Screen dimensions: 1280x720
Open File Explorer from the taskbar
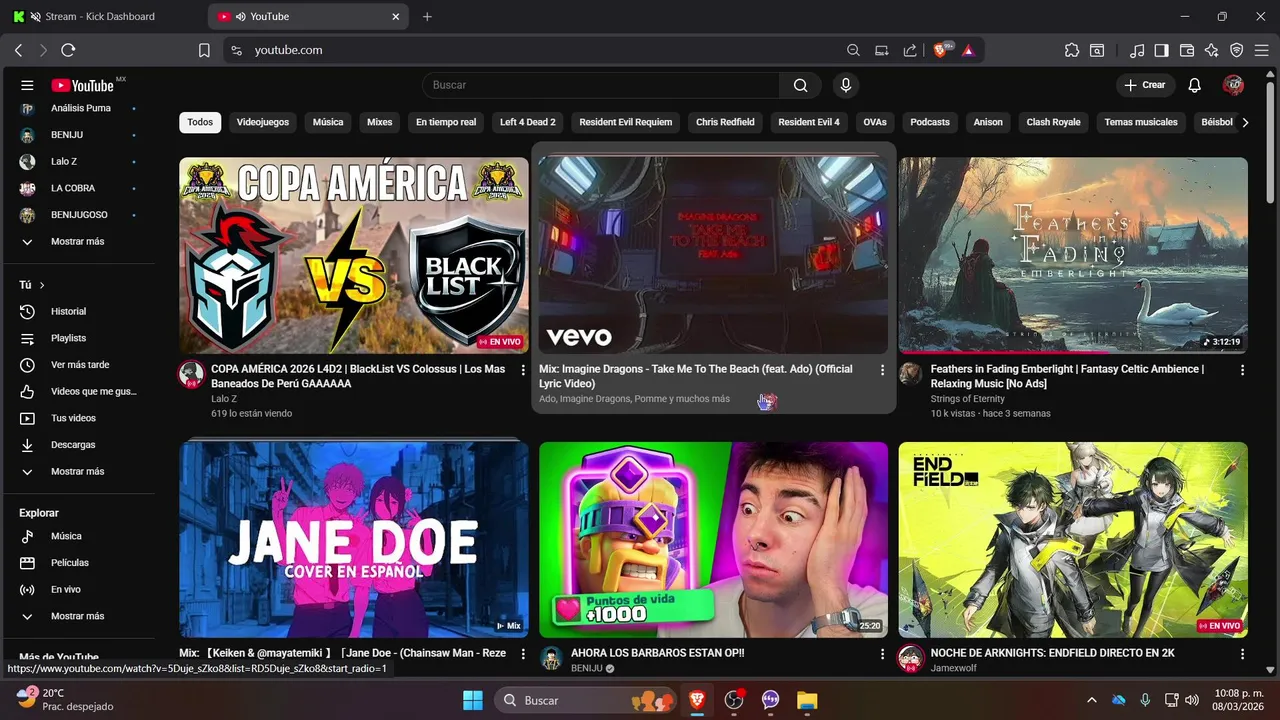coord(807,700)
